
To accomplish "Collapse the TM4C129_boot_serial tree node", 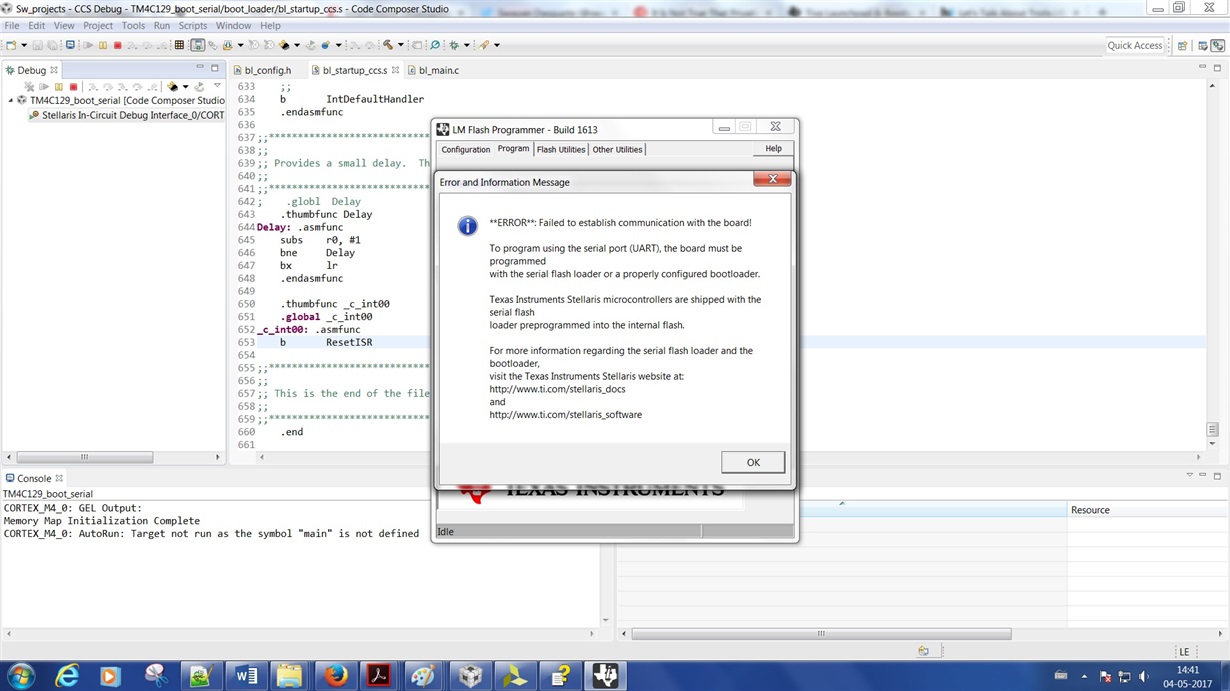I will [x=11, y=100].
